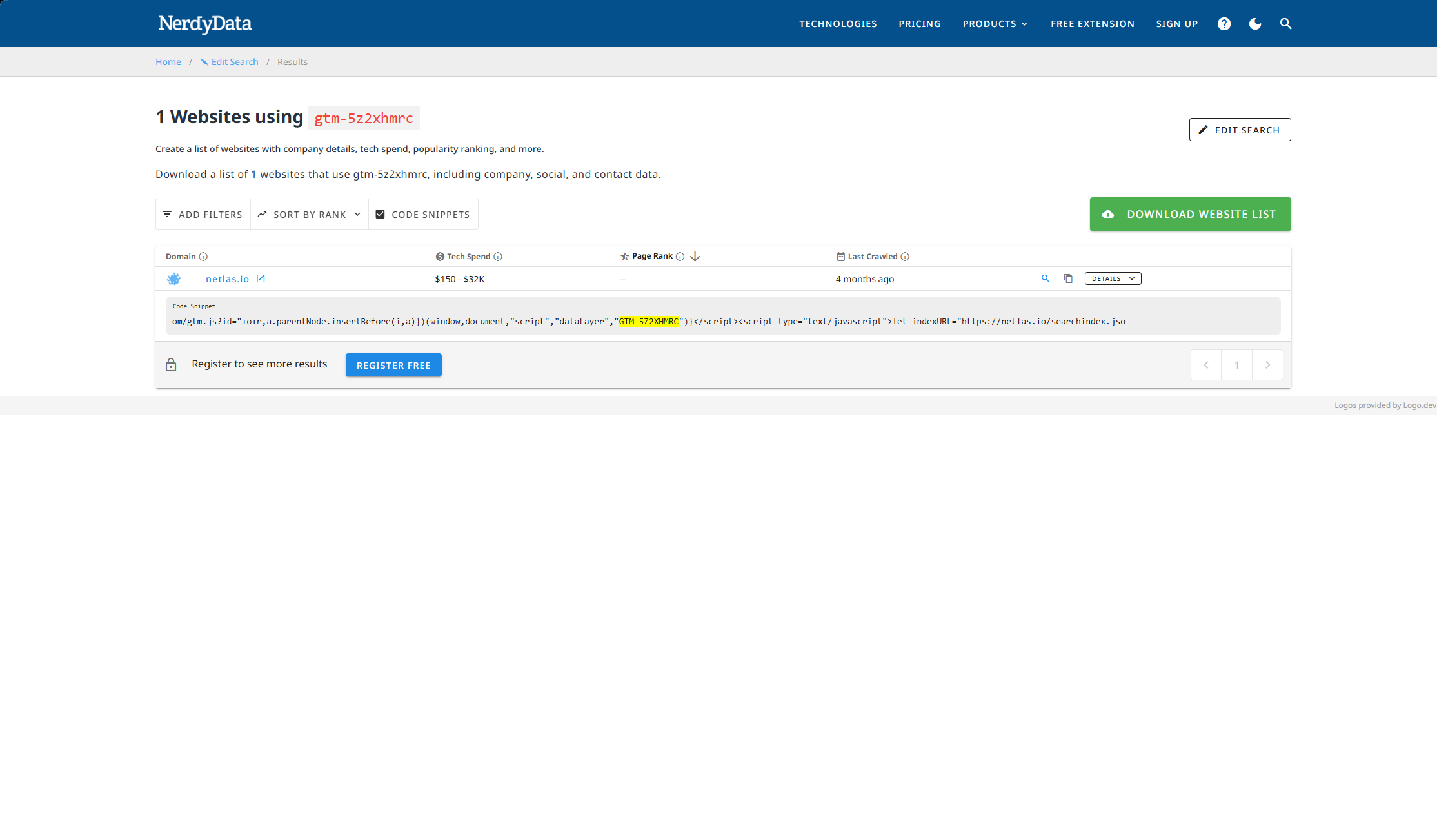The image size is (1437, 840).
Task: Open the search magnifier in the navbar
Action: coord(1285,24)
